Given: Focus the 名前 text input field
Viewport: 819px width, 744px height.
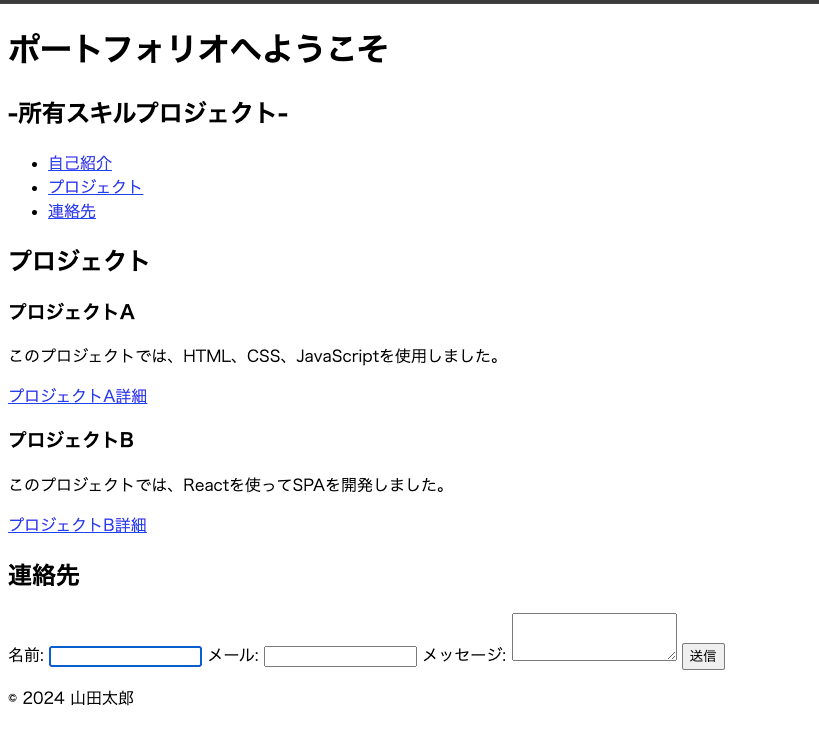Looking at the screenshot, I should tap(125, 656).
